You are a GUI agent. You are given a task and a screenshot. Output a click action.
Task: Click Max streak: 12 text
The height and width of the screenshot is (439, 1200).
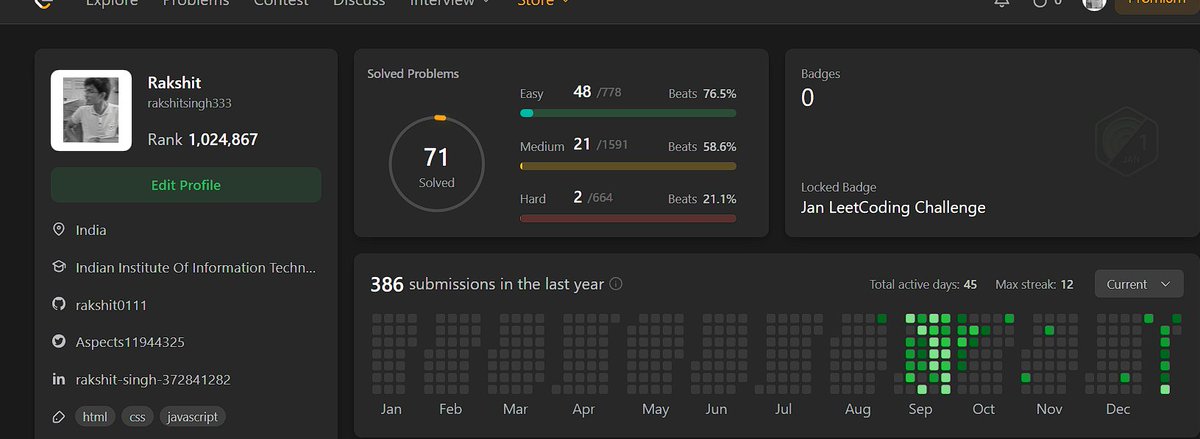point(1034,285)
